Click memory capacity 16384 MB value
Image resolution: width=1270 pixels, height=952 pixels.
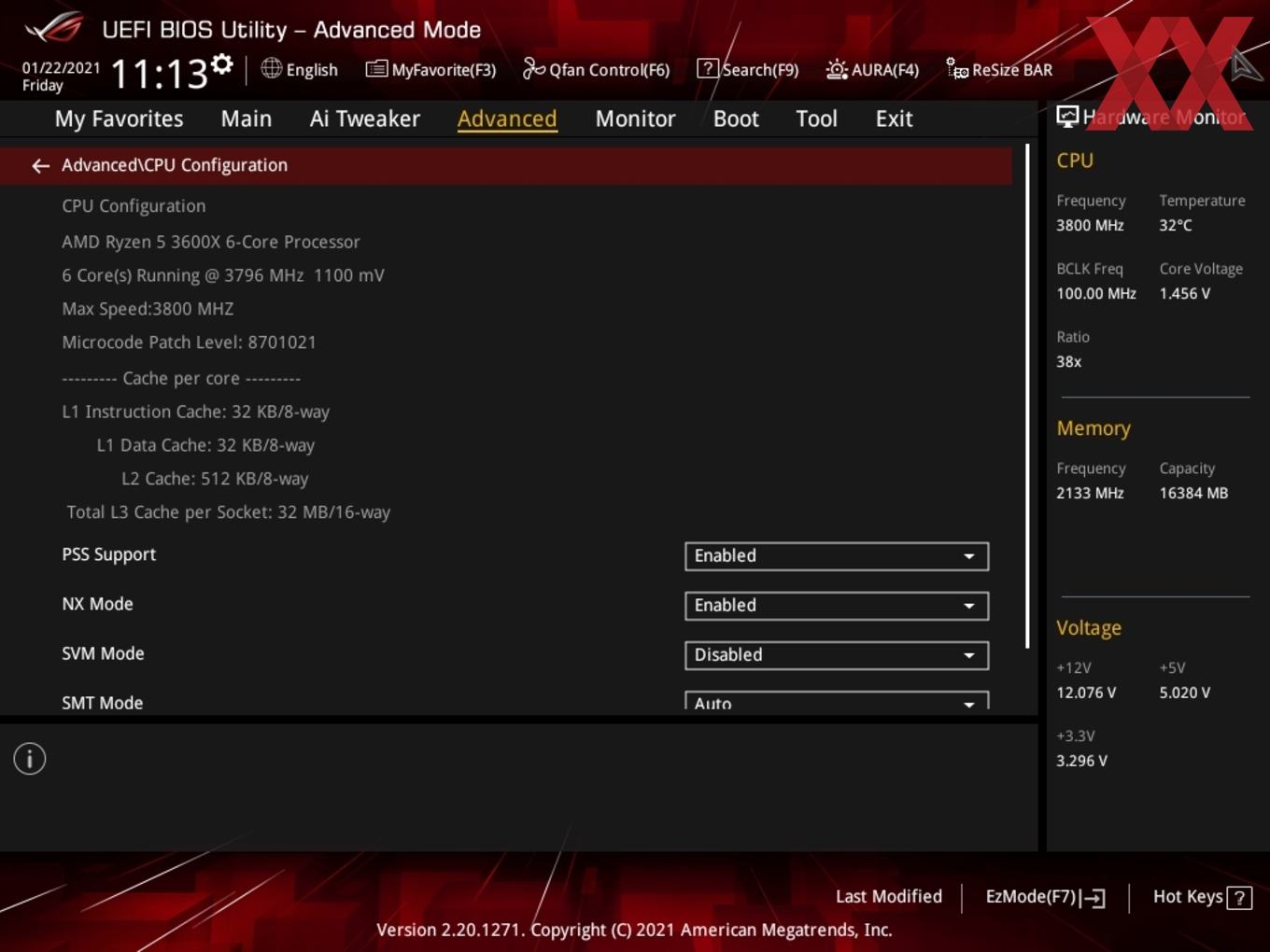pyautogui.click(x=1193, y=493)
